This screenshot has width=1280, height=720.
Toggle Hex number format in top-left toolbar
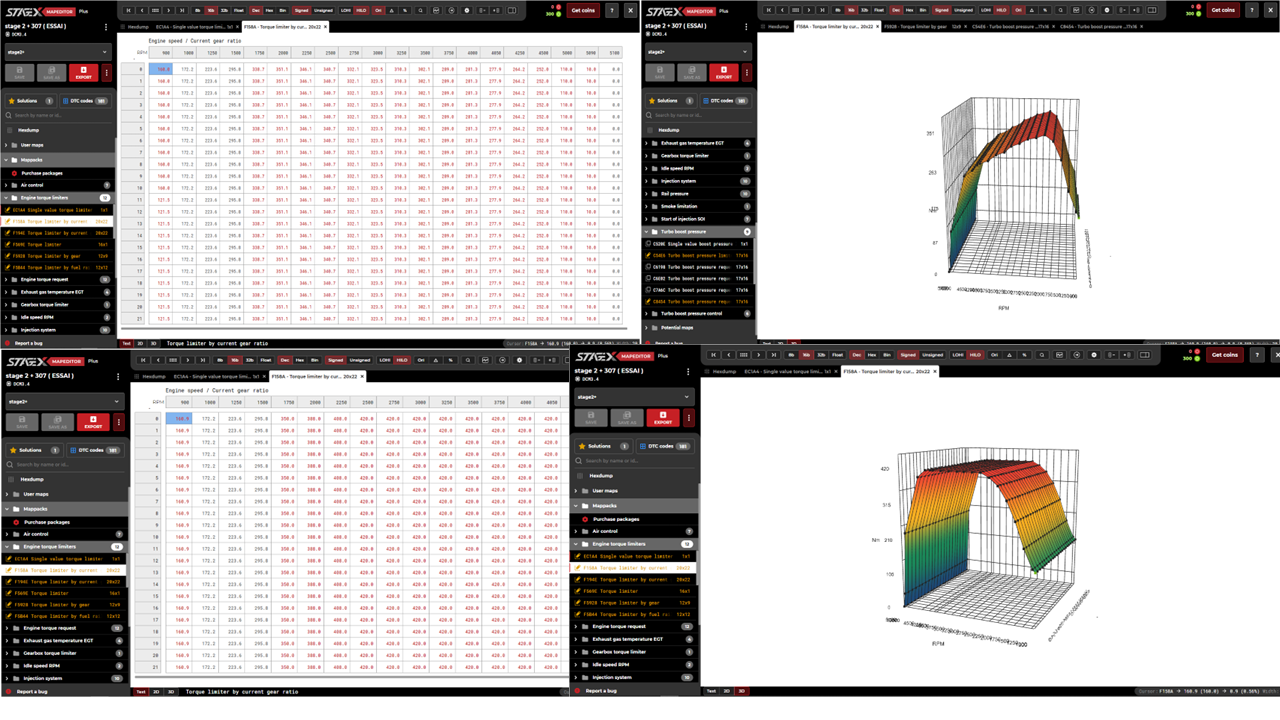click(270, 10)
